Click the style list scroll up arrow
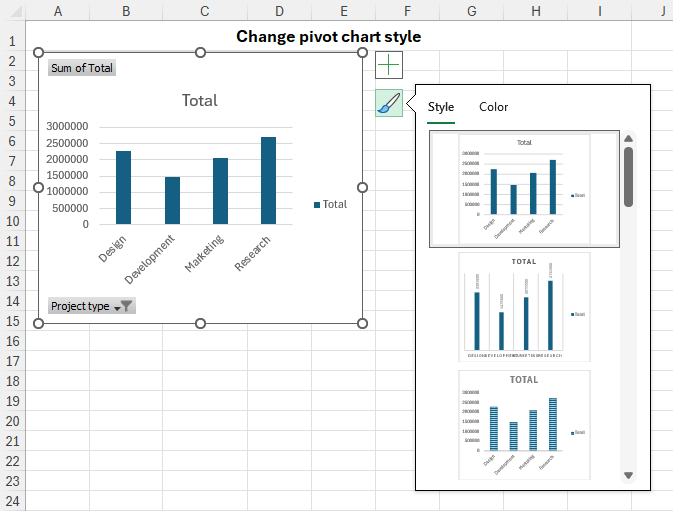This screenshot has width=673, height=511. pyautogui.click(x=628, y=139)
